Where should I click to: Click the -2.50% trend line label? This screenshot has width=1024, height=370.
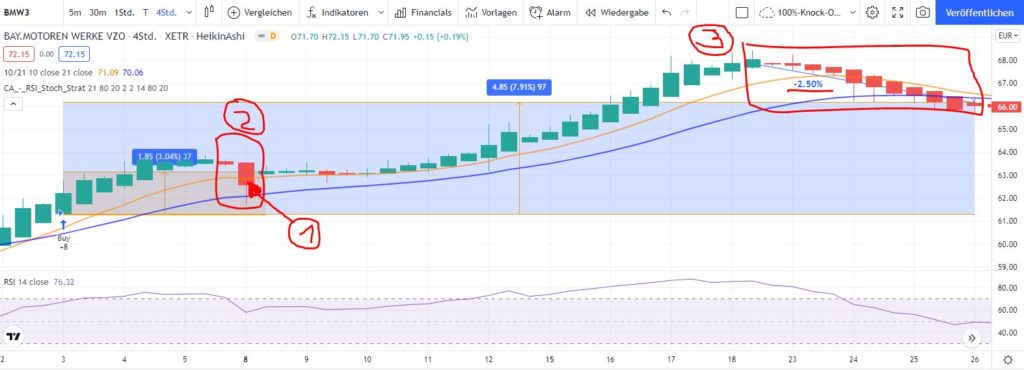pos(807,85)
